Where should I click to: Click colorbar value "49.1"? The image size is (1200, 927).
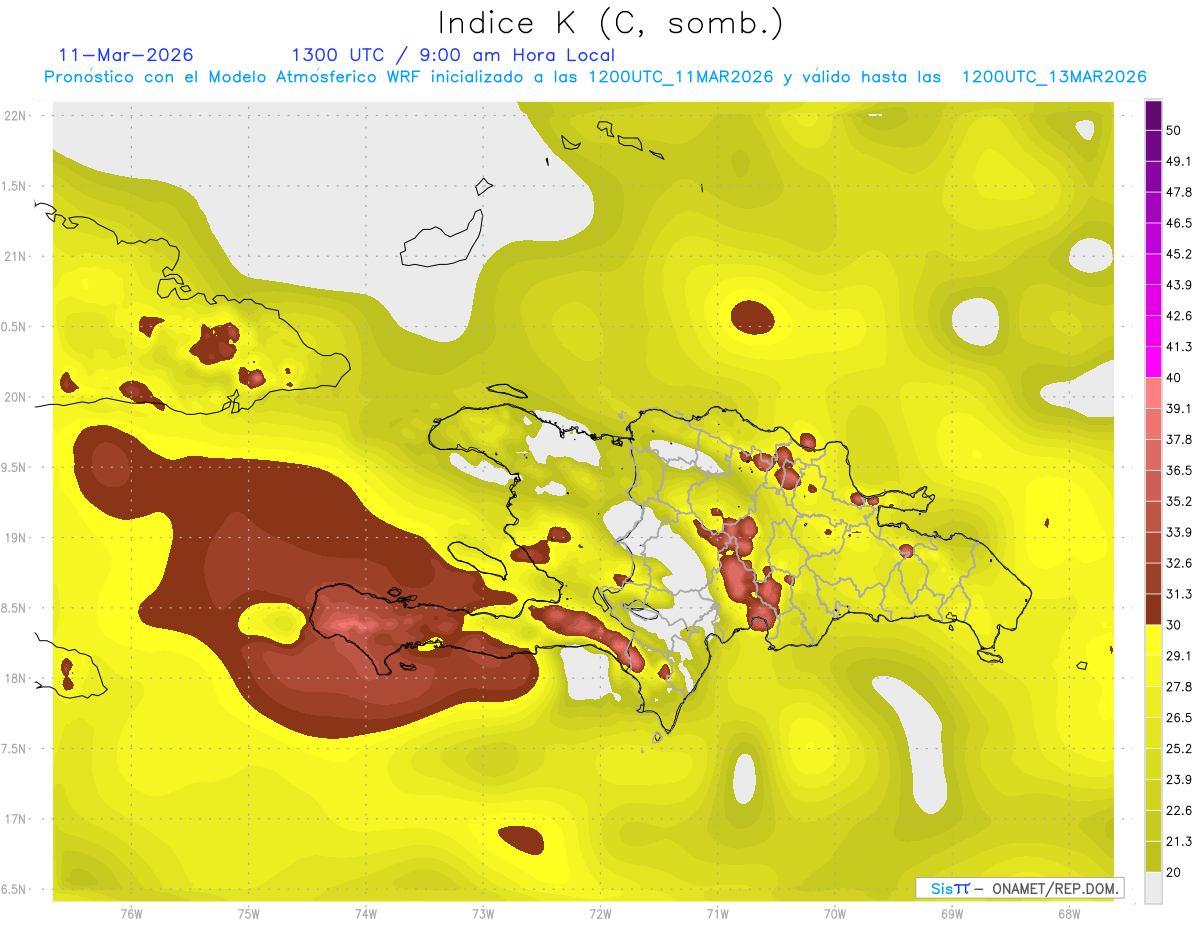1179,161
